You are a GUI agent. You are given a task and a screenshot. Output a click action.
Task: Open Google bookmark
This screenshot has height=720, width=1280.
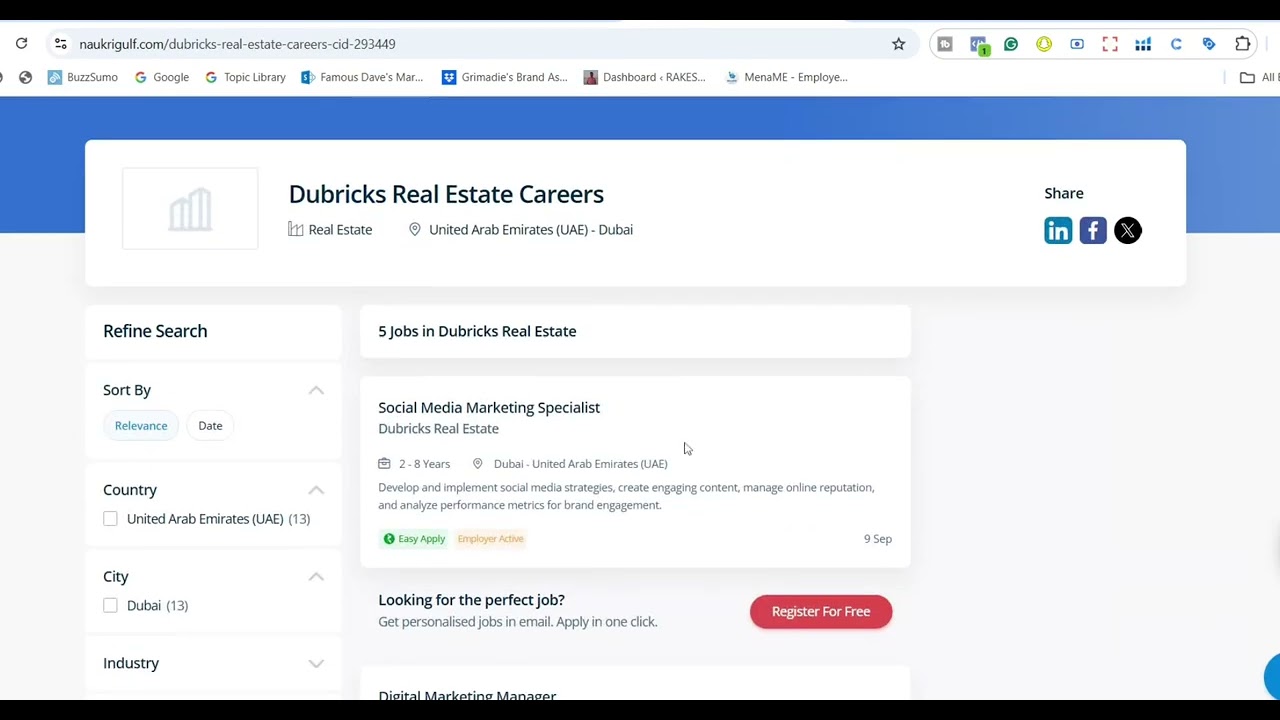[161, 77]
